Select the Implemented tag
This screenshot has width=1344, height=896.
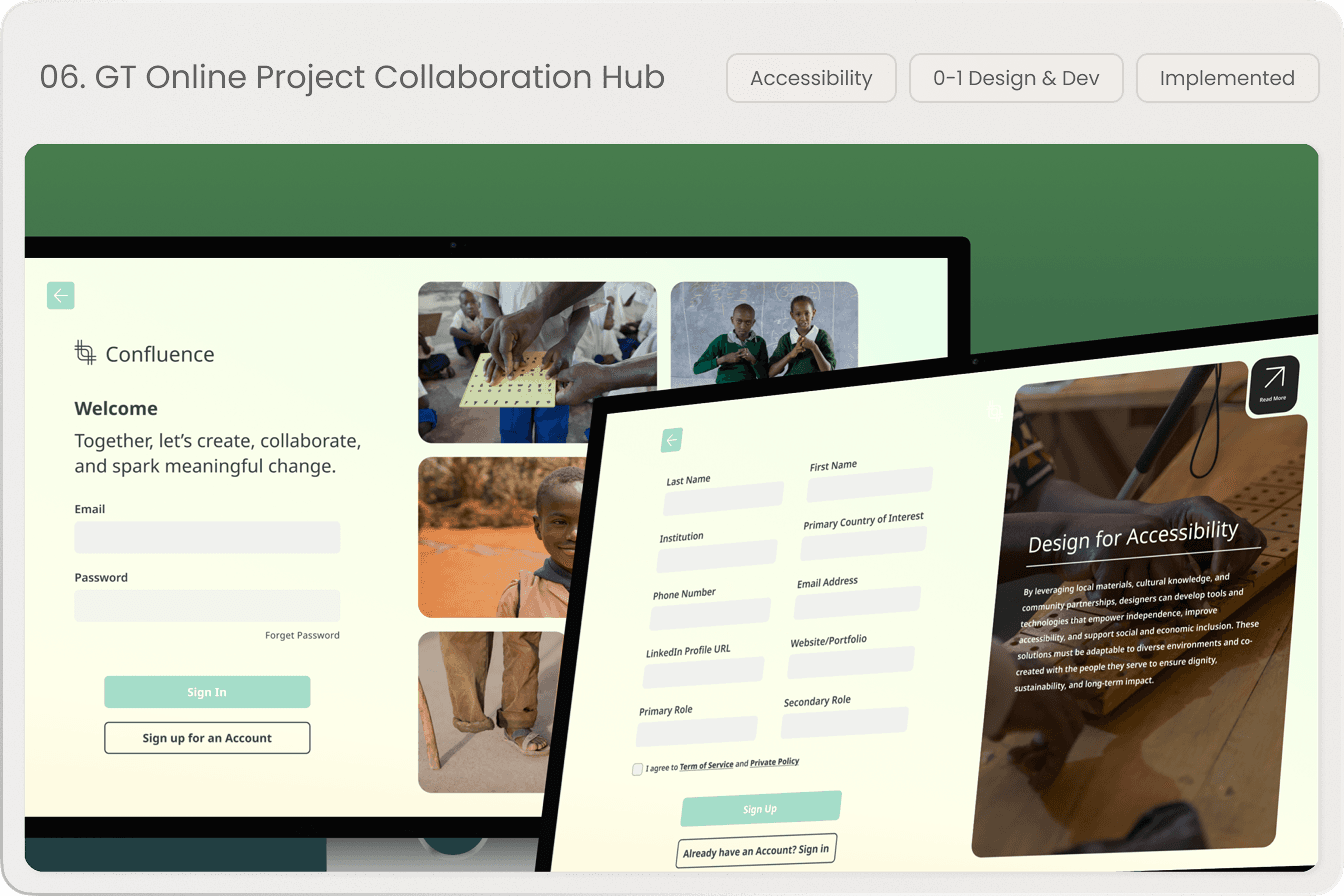[x=1227, y=78]
